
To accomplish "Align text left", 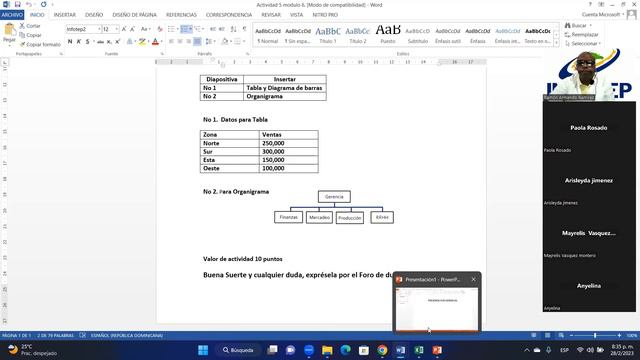I will coord(171,42).
